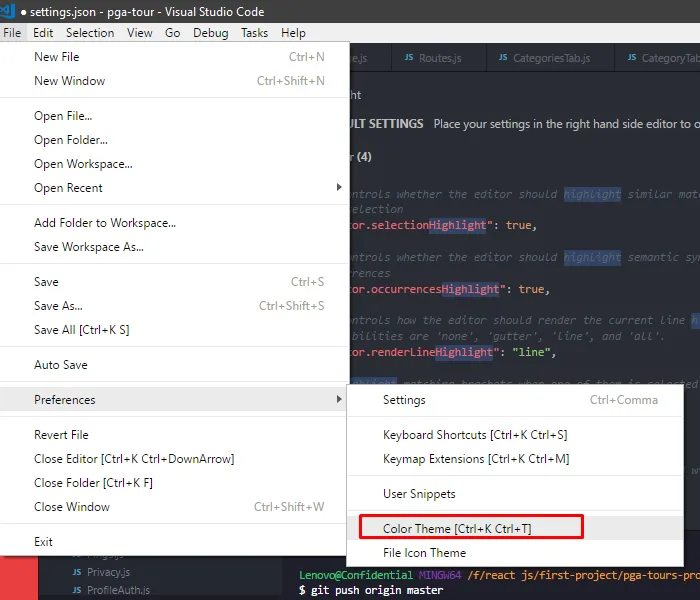700x600 pixels.
Task: Switch to the Routes.js editor tab
Action: 439,58
